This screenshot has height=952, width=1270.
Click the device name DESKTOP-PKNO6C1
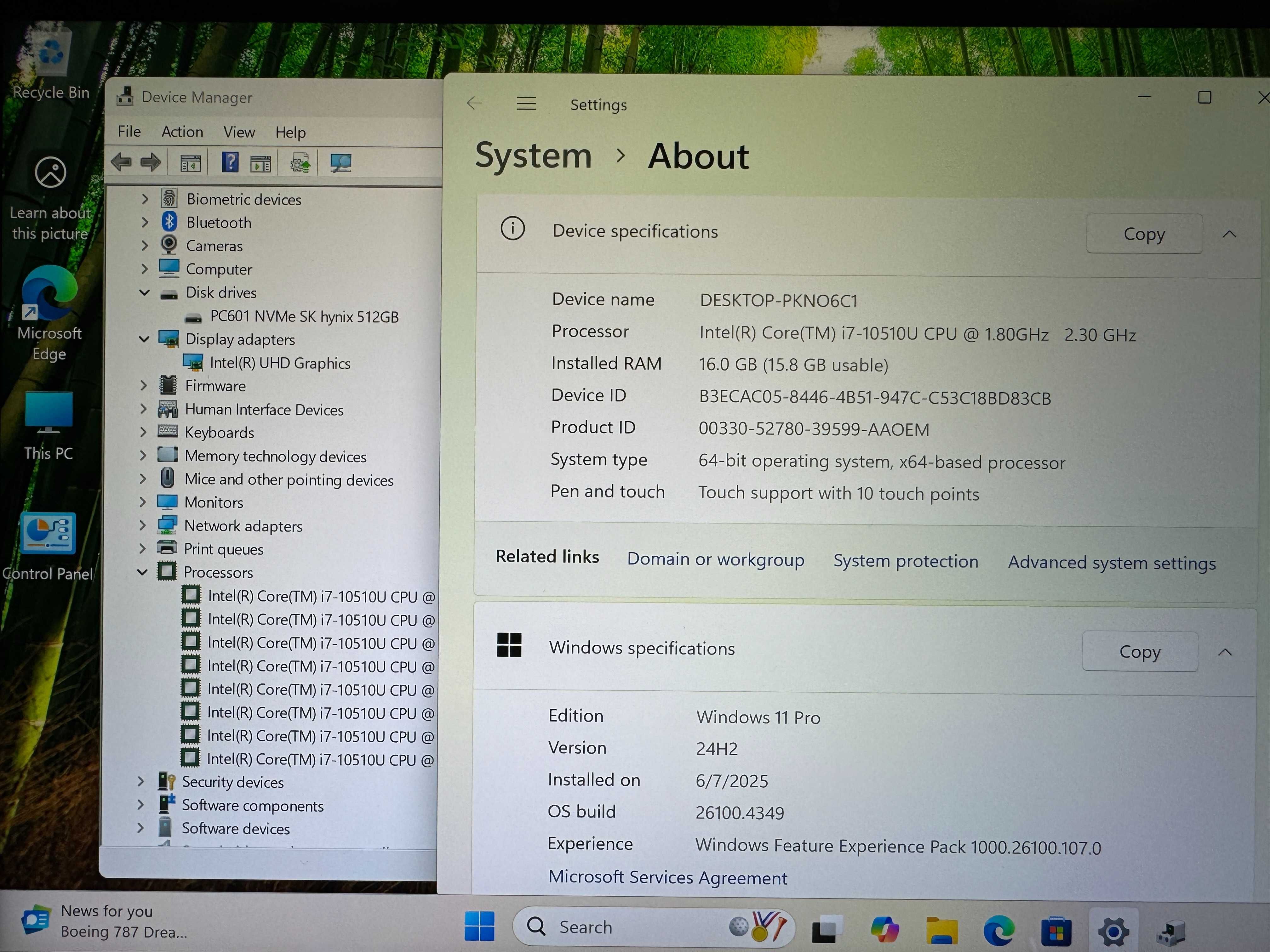pyautogui.click(x=779, y=301)
